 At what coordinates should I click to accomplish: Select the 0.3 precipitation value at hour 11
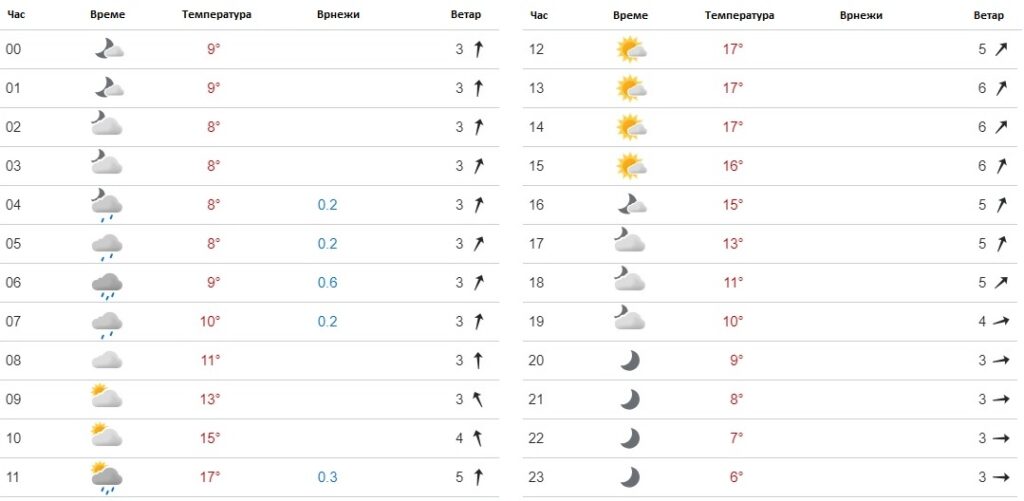(327, 477)
